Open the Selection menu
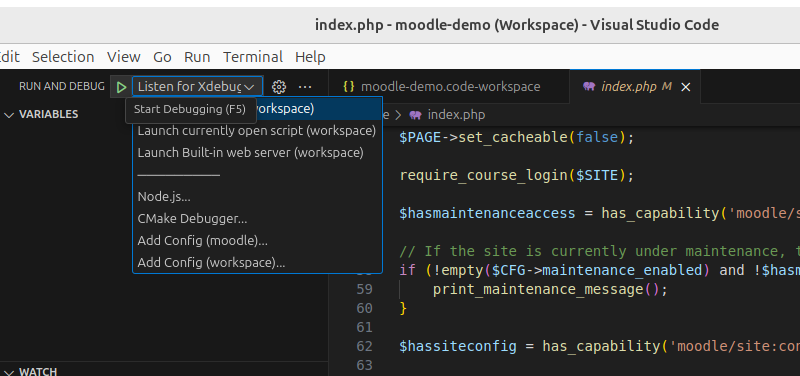Screen dimensions: 800x376 tap(63, 57)
